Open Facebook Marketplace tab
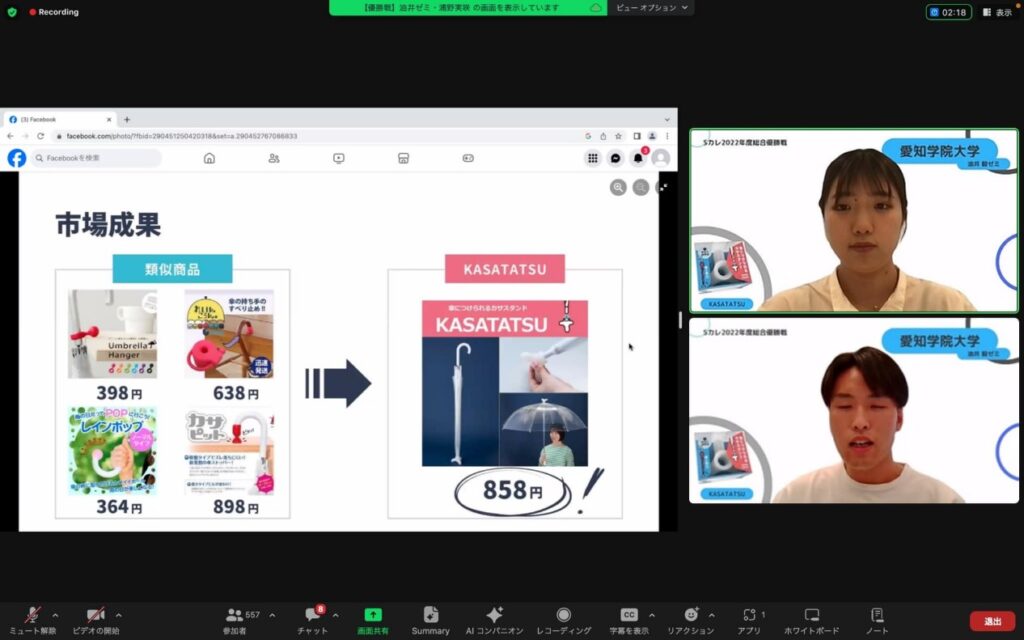1024x640 pixels. pos(403,158)
